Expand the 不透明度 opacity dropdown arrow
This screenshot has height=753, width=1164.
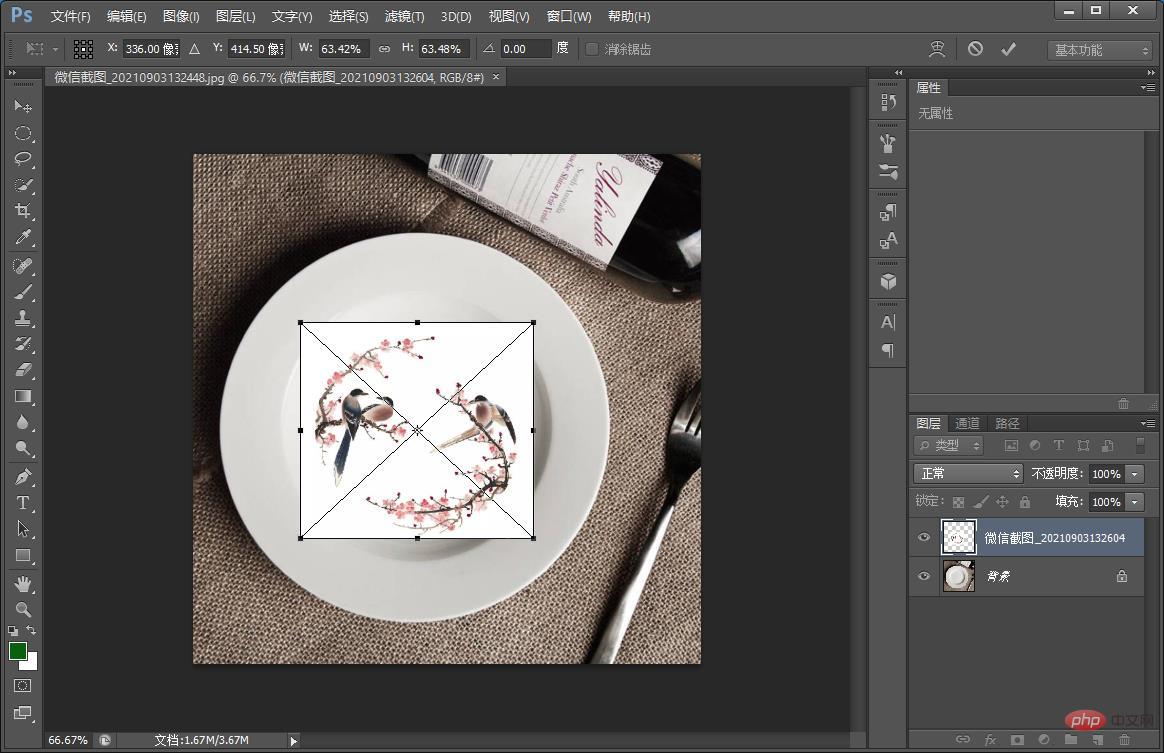pos(1134,474)
